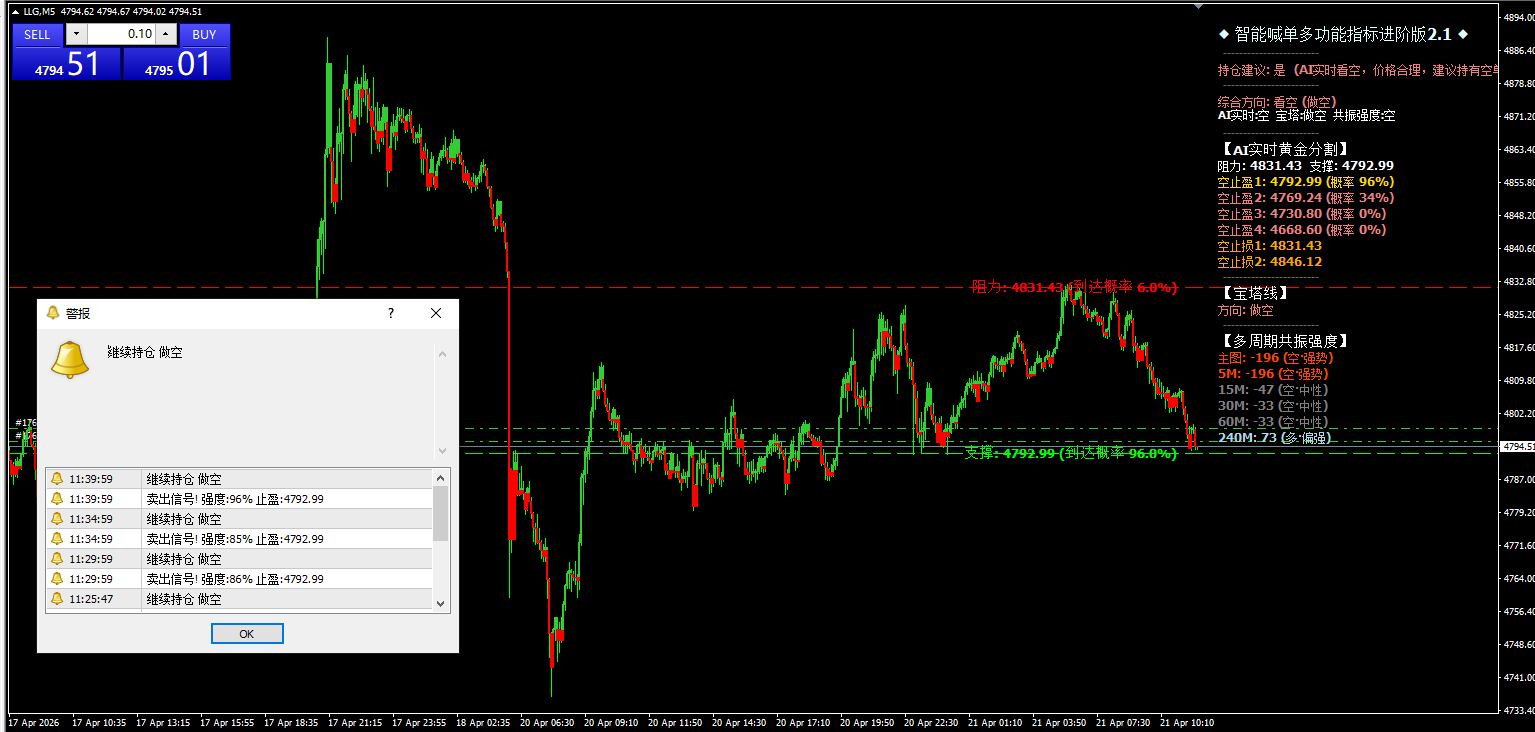
Task: Click '空止盈4: 4668.60 (概率 0%)'
Action: pos(1301,230)
